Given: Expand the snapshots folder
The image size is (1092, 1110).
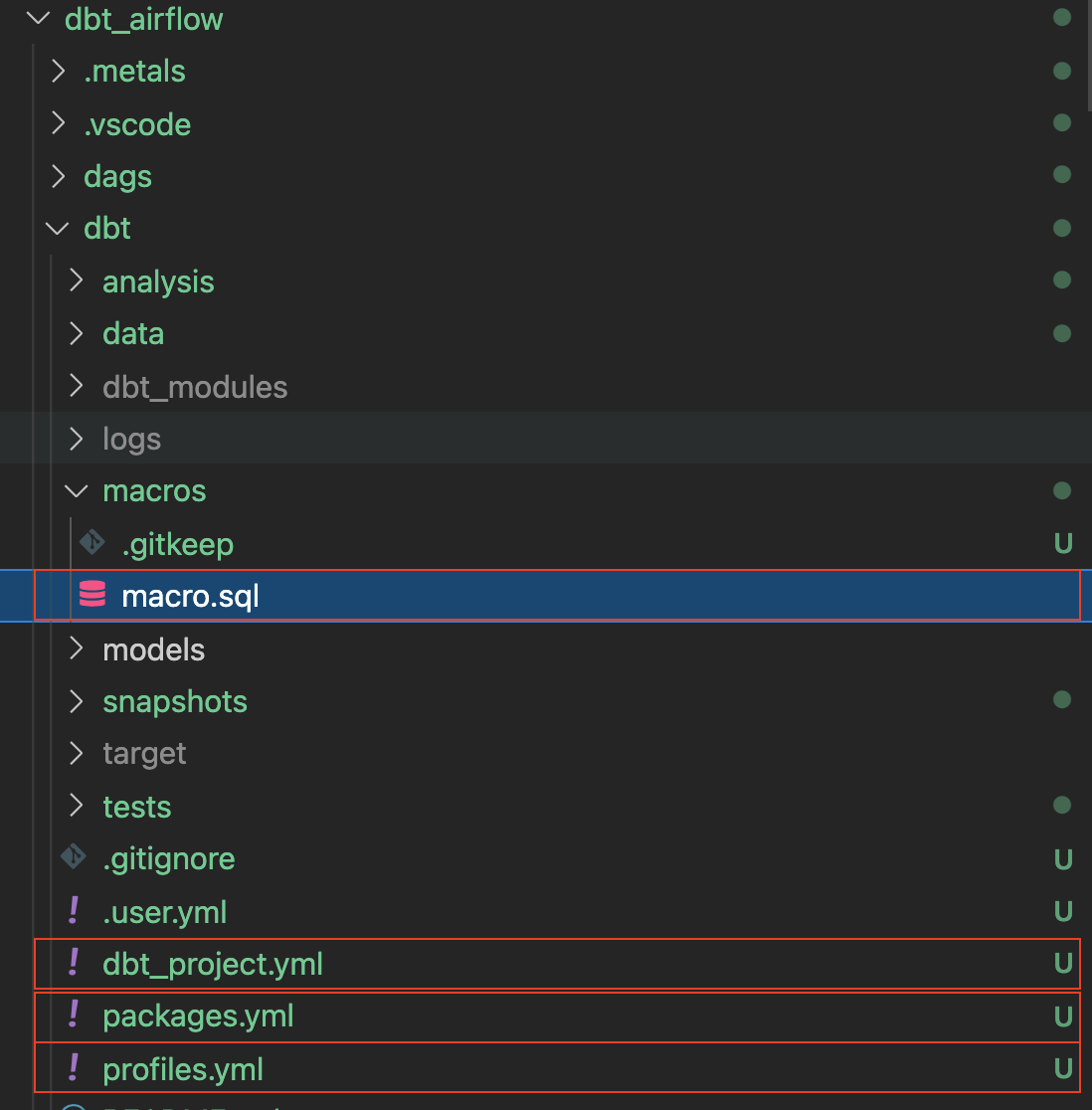Looking at the screenshot, I should click(77, 701).
